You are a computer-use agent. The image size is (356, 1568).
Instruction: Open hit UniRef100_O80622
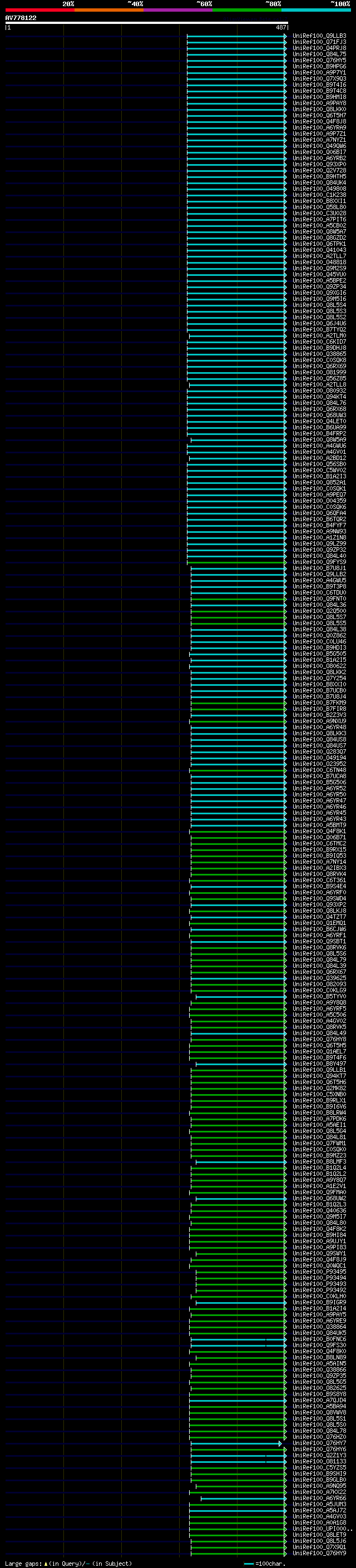319,666
